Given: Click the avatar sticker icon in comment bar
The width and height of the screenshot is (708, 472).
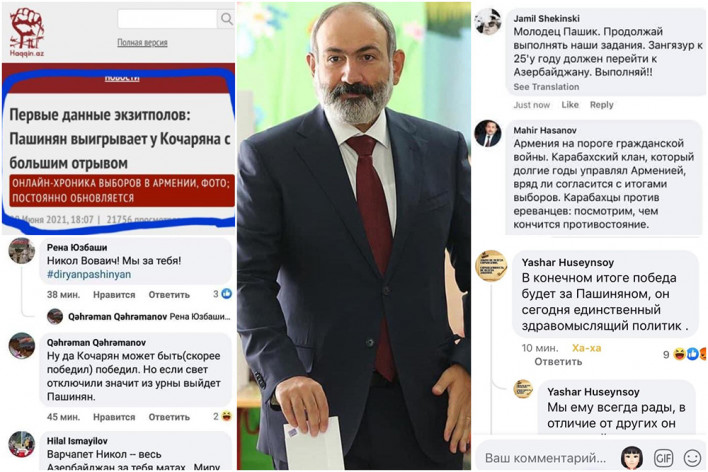Looking at the screenshot, I should (x=632, y=458).
